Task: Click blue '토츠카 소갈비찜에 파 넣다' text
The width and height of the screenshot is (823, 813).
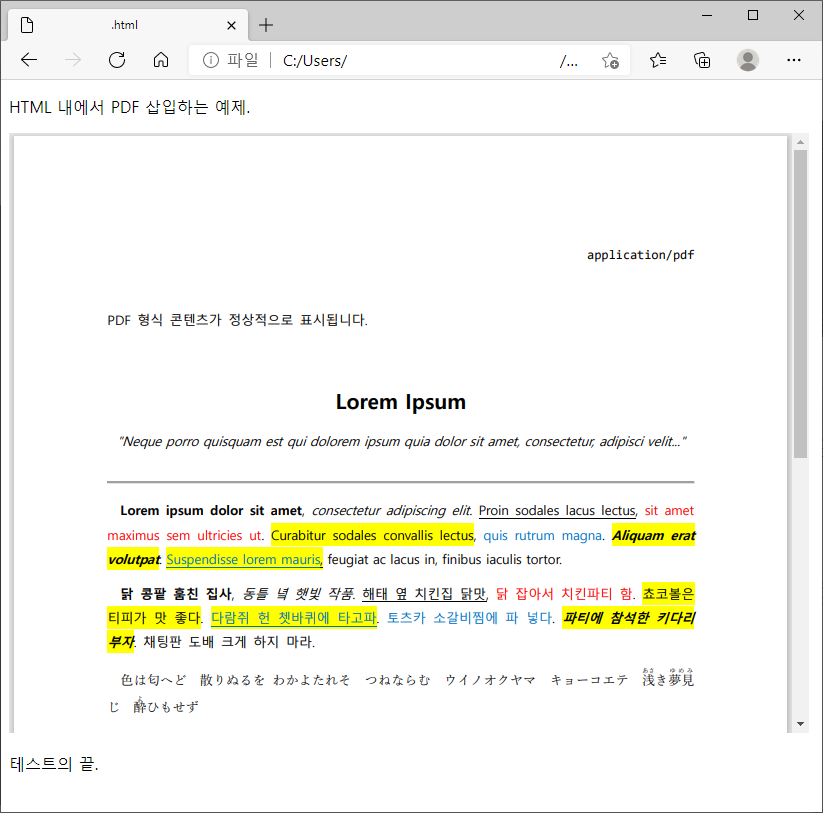Action: click(469, 618)
